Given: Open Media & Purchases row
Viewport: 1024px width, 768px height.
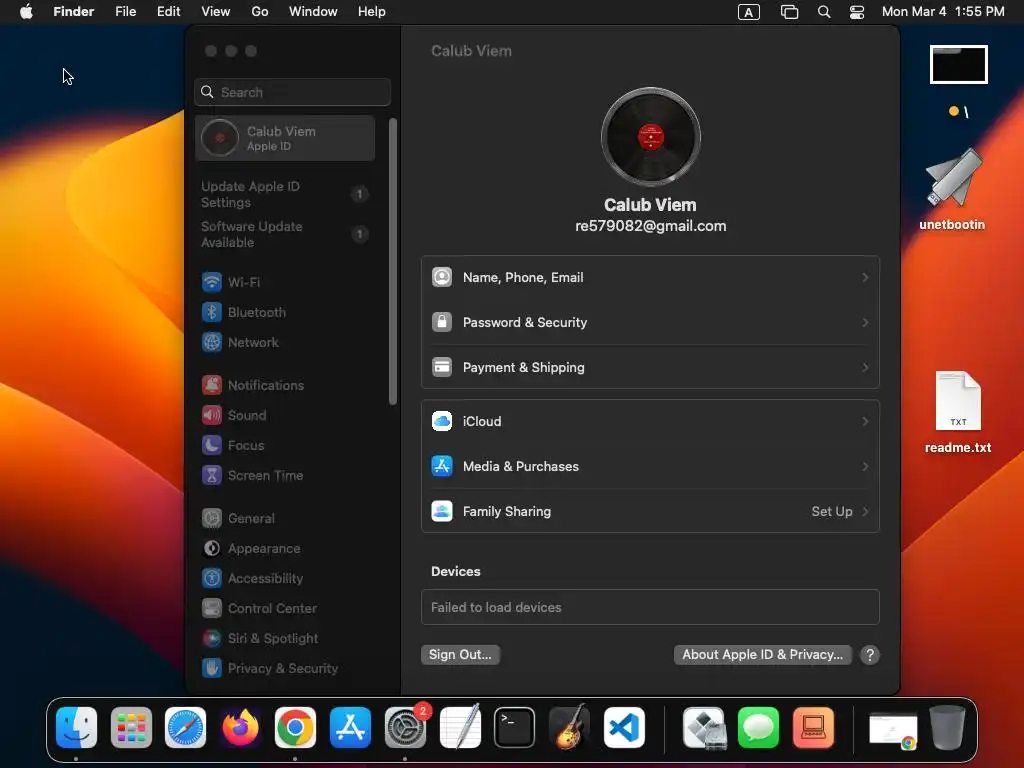Looking at the screenshot, I should point(650,467).
